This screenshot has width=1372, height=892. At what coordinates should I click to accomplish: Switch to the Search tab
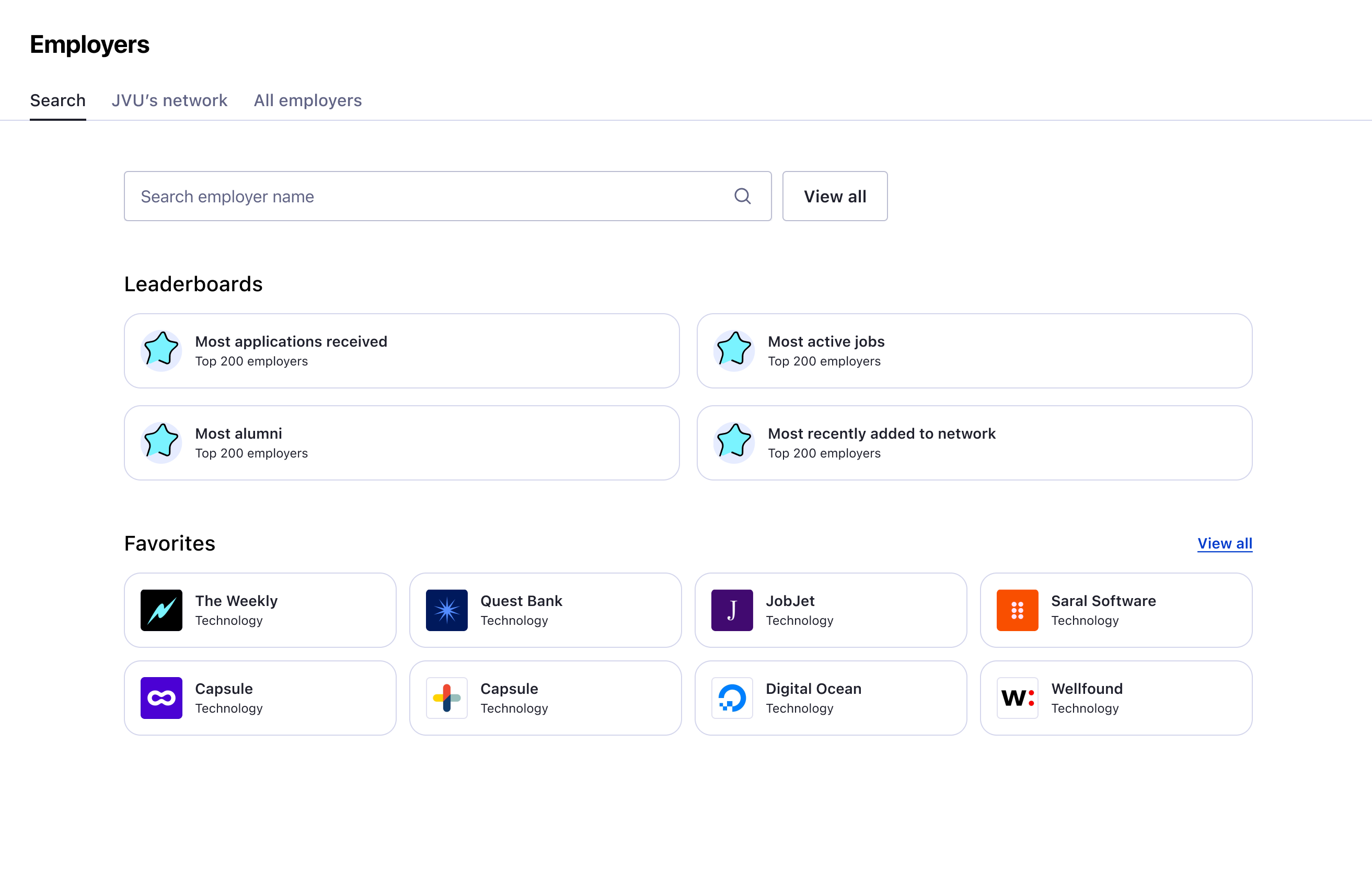coord(57,100)
